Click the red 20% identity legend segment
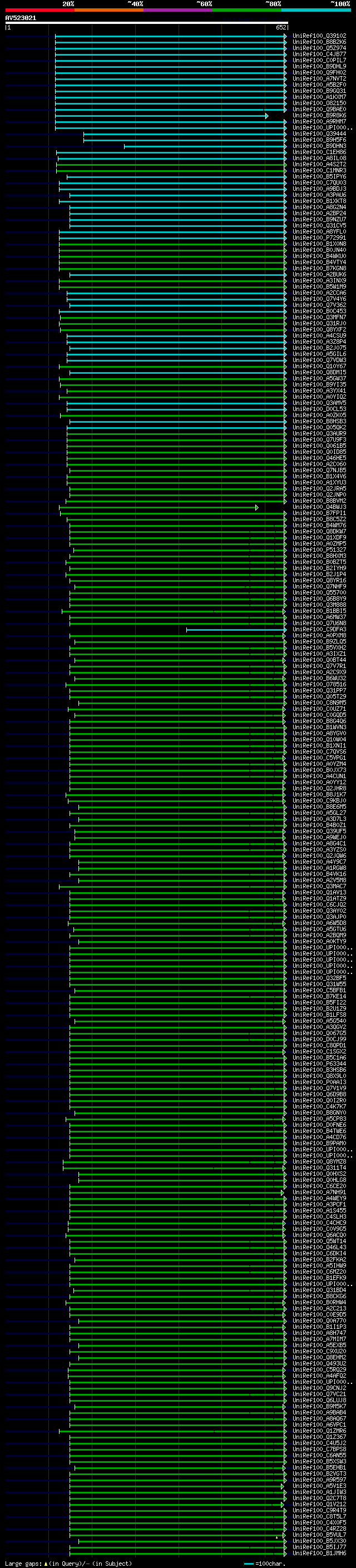 click(39, 10)
